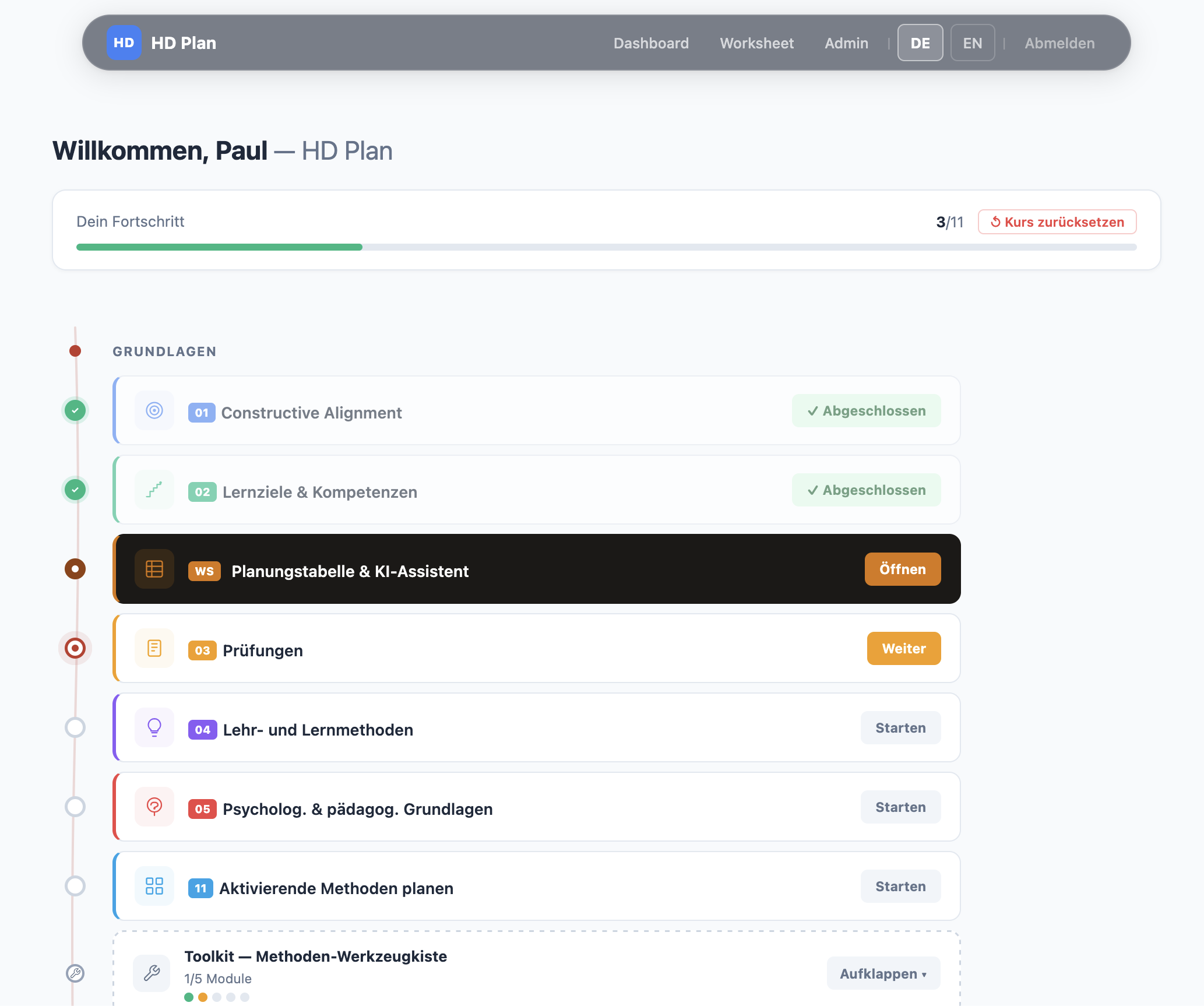The width and height of the screenshot is (1204, 1006).
Task: Switch language to DE
Action: tap(920, 43)
